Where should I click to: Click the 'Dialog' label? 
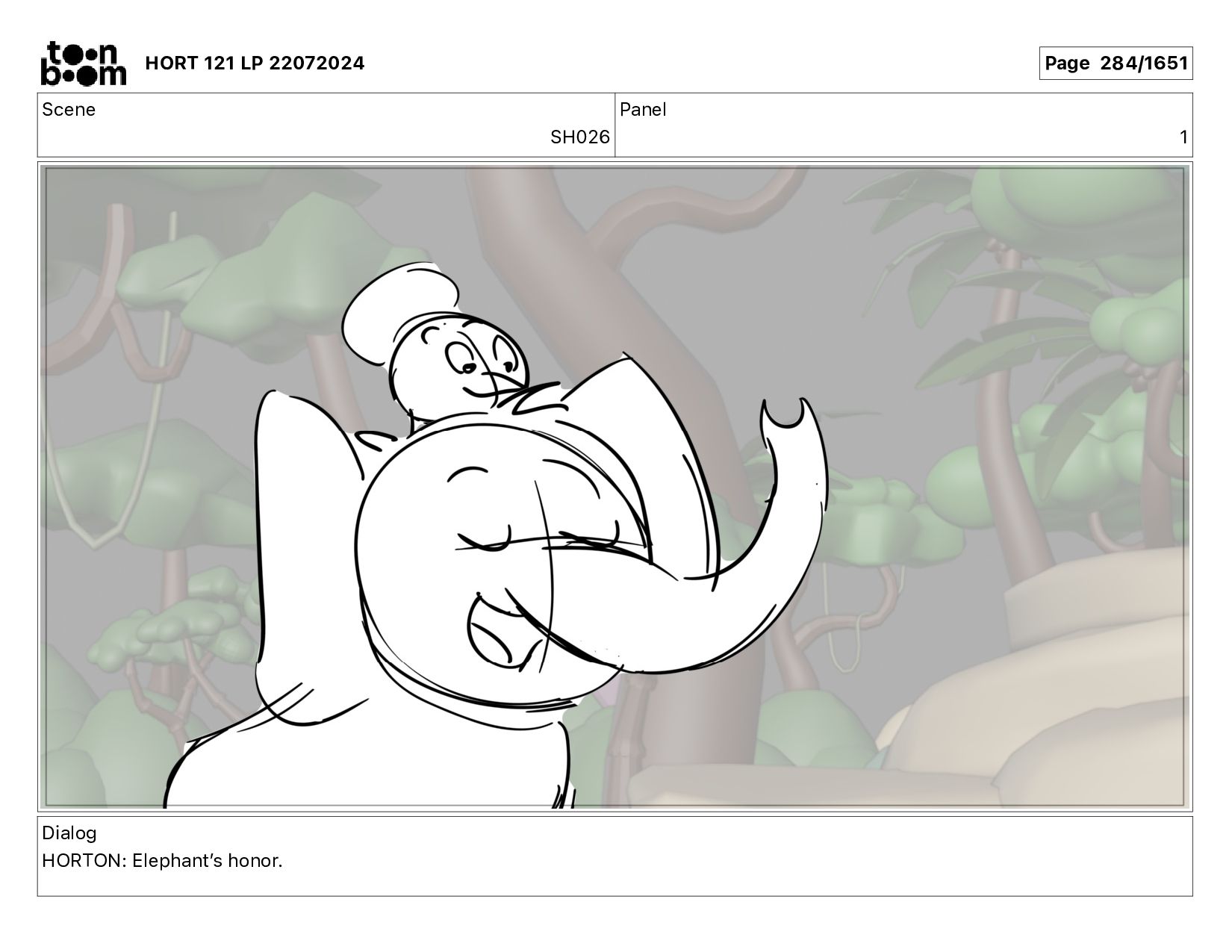(x=69, y=833)
